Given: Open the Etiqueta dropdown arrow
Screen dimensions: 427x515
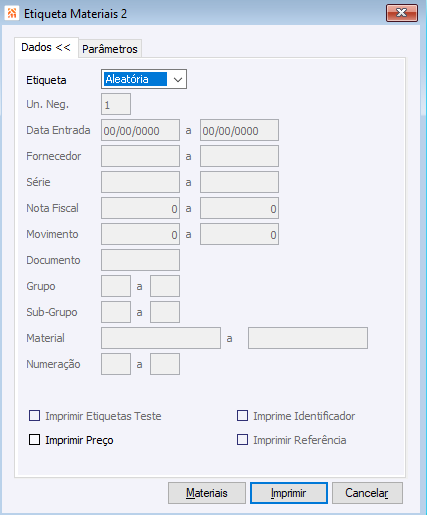Looking at the screenshot, I should [178, 79].
